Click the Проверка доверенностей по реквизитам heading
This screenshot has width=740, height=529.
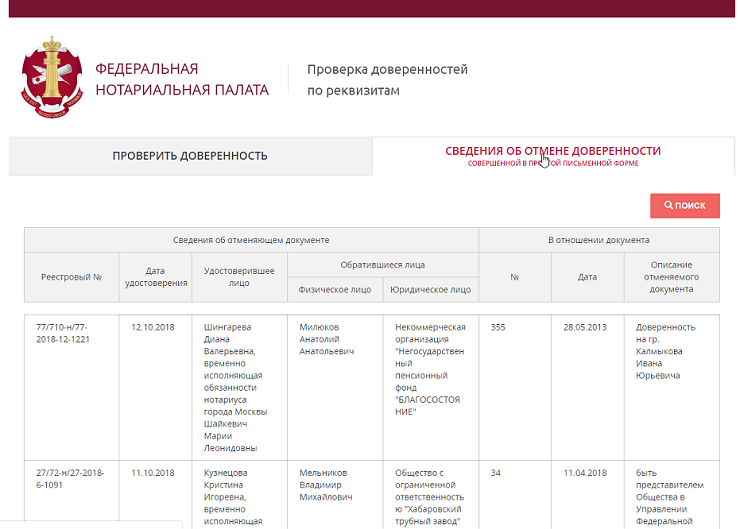click(387, 80)
